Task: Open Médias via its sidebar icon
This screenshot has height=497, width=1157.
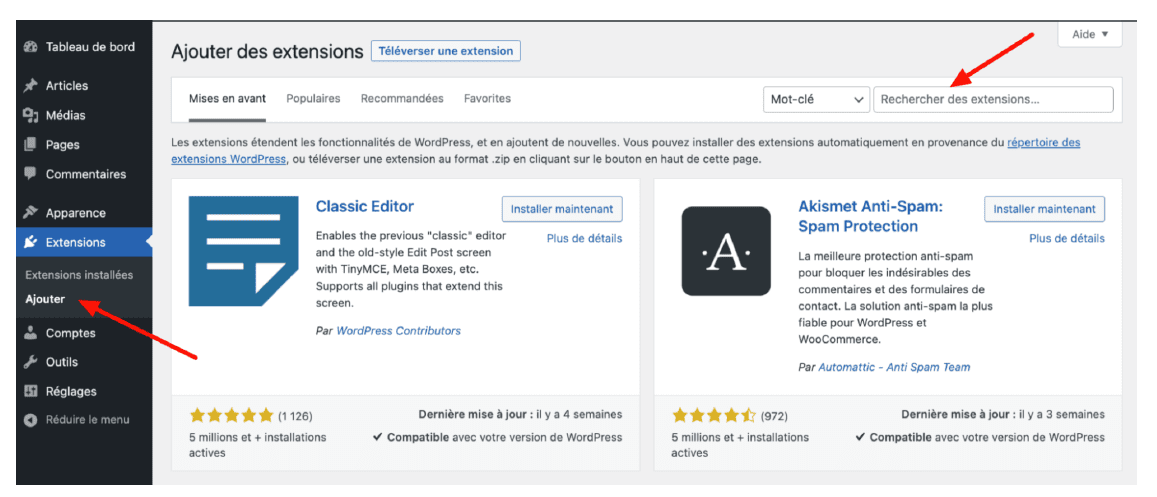Action: click(x=30, y=115)
